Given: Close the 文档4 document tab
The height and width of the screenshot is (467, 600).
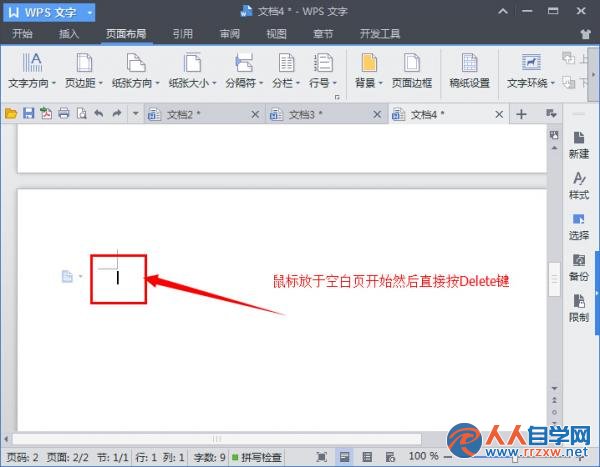Looking at the screenshot, I should point(499,114).
